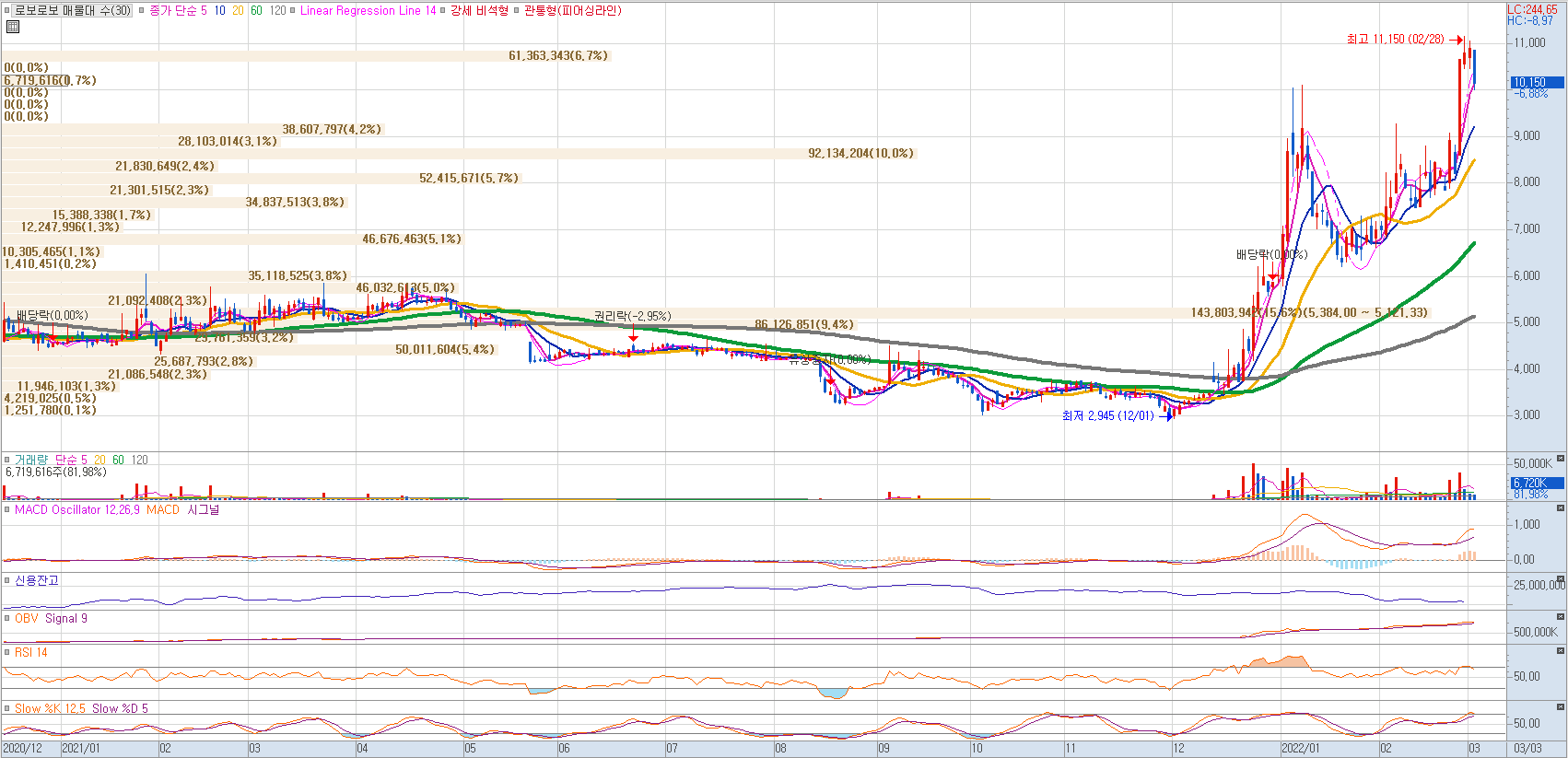Close the volume (거래량) panel
1568x758 pixels.
click(x=1561, y=458)
